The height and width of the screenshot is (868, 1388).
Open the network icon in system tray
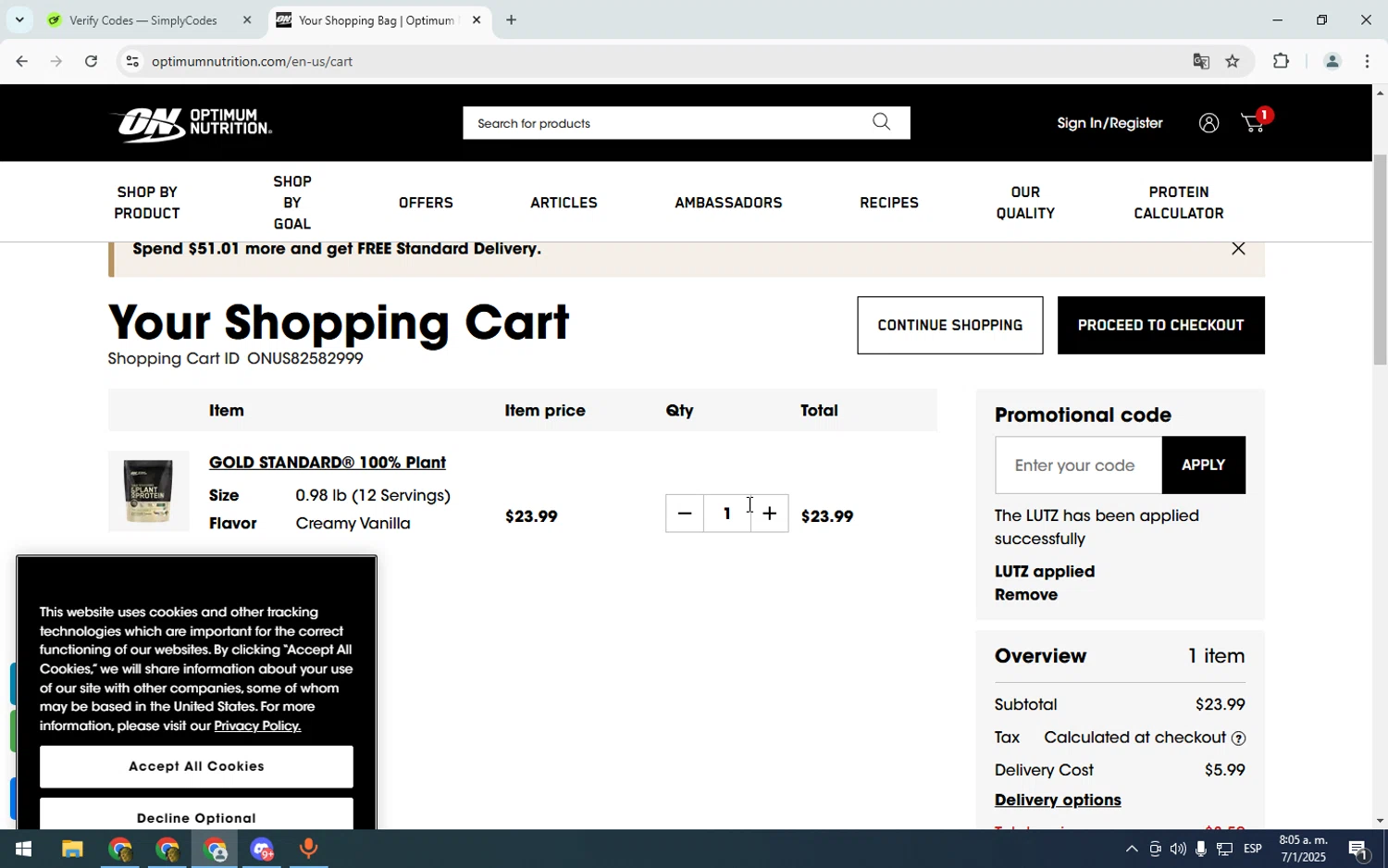[x=1224, y=849]
